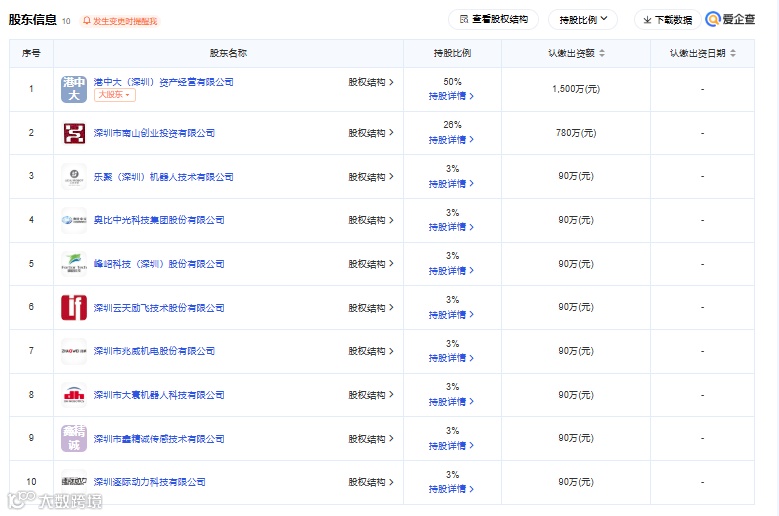Click the 奥比中光 company logo icon
This screenshot has height=516, width=779.
pos(74,220)
